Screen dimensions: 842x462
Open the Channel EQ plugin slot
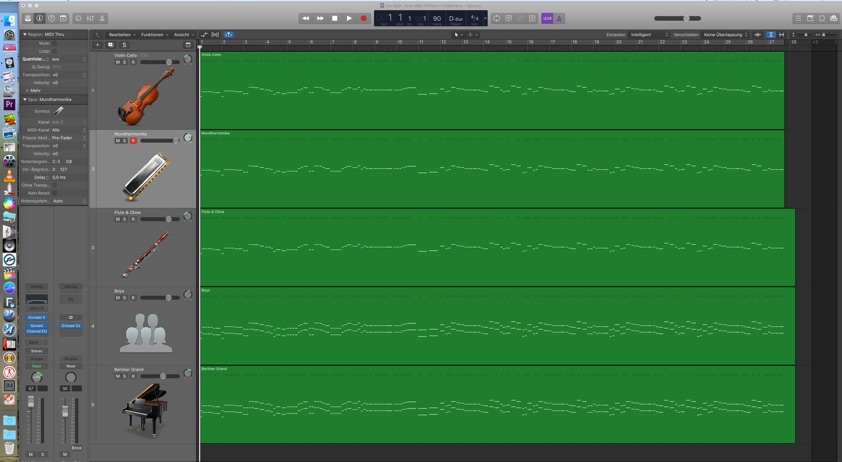[37, 331]
